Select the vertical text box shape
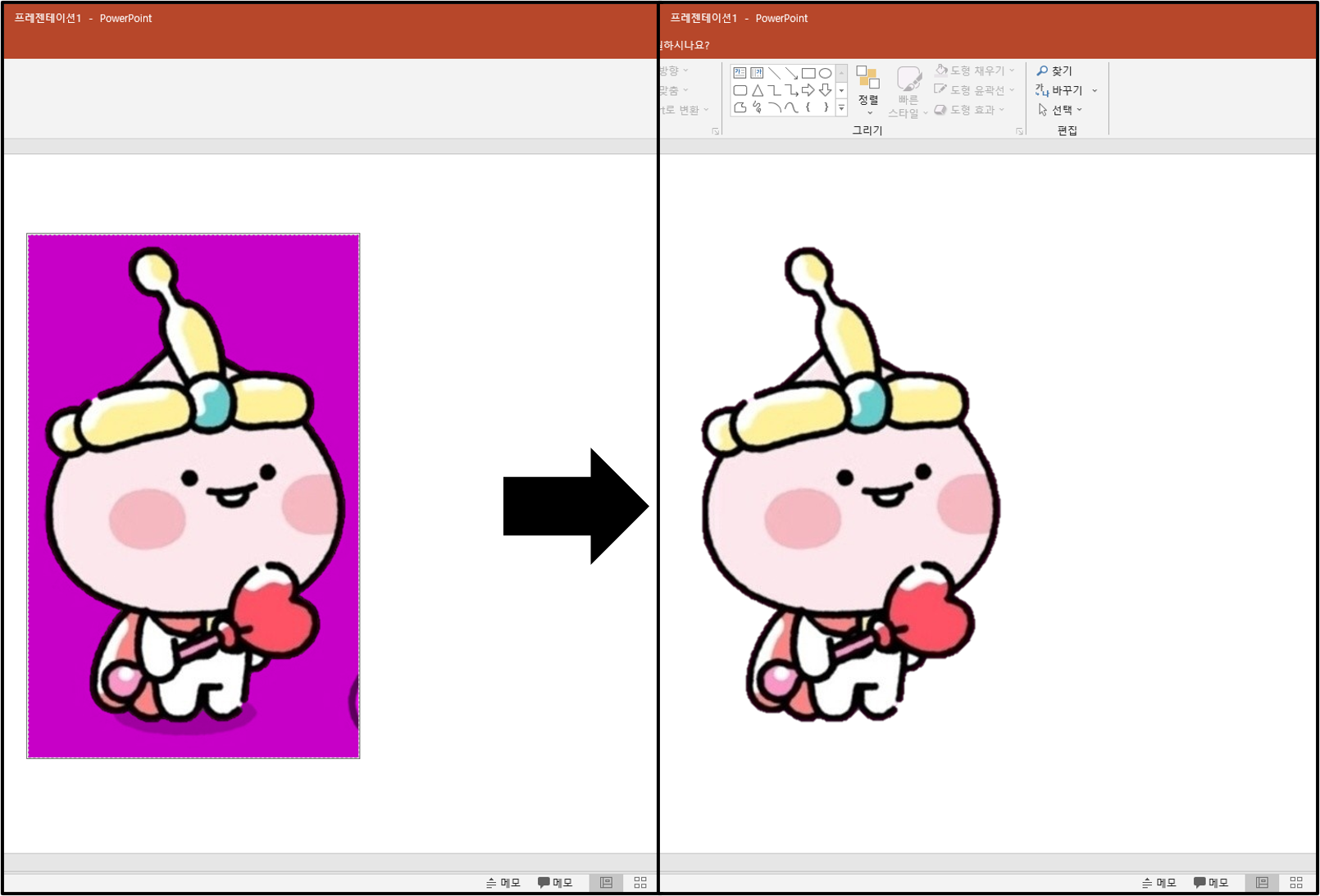This screenshot has width=1320, height=896. (757, 73)
